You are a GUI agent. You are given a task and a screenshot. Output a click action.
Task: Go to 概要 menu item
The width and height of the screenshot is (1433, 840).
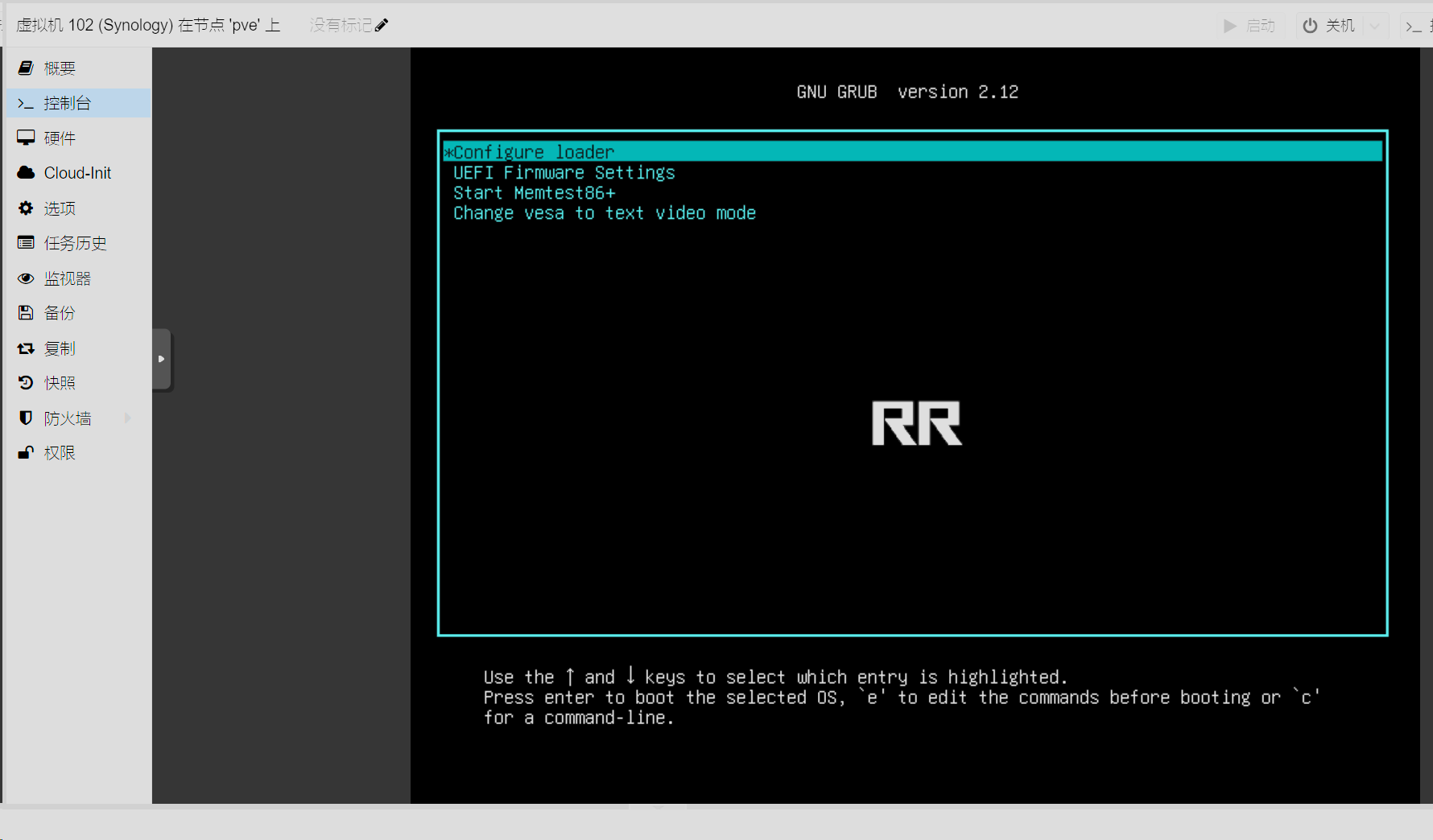click(60, 68)
